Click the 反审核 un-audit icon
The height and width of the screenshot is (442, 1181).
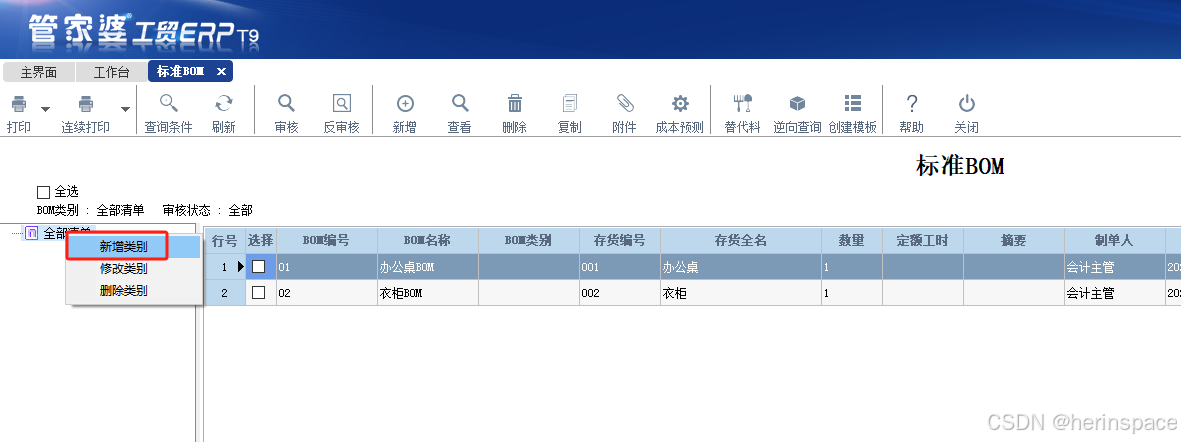[x=342, y=103]
